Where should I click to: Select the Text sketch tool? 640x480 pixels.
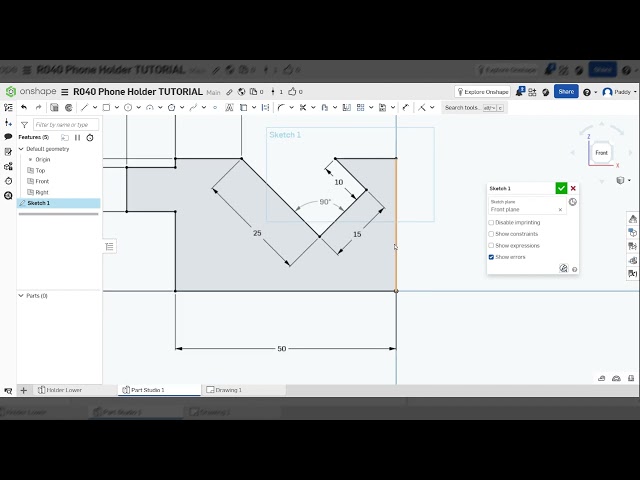[229, 107]
